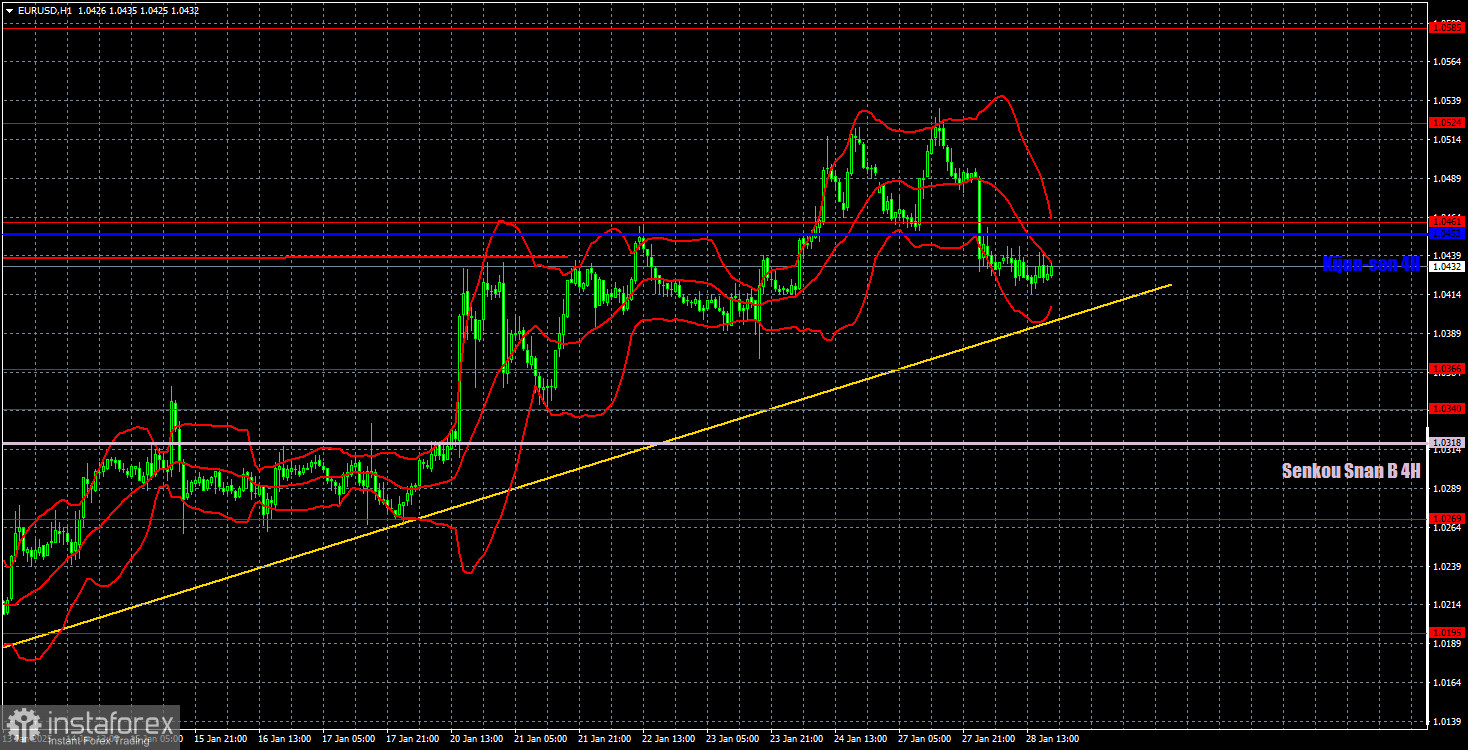Screen dimensions: 1468x750
Task: Click the red 1.0461 level price tag
Action: pos(1447,221)
